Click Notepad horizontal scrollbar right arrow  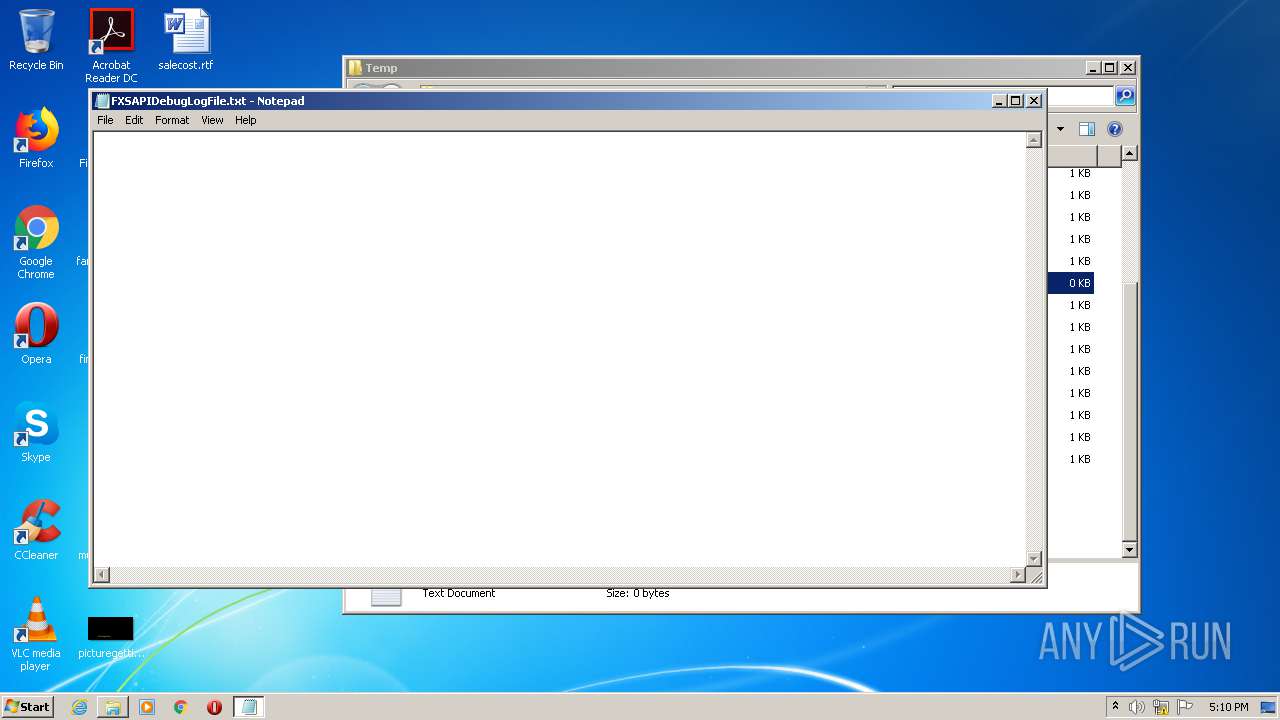coord(1018,575)
